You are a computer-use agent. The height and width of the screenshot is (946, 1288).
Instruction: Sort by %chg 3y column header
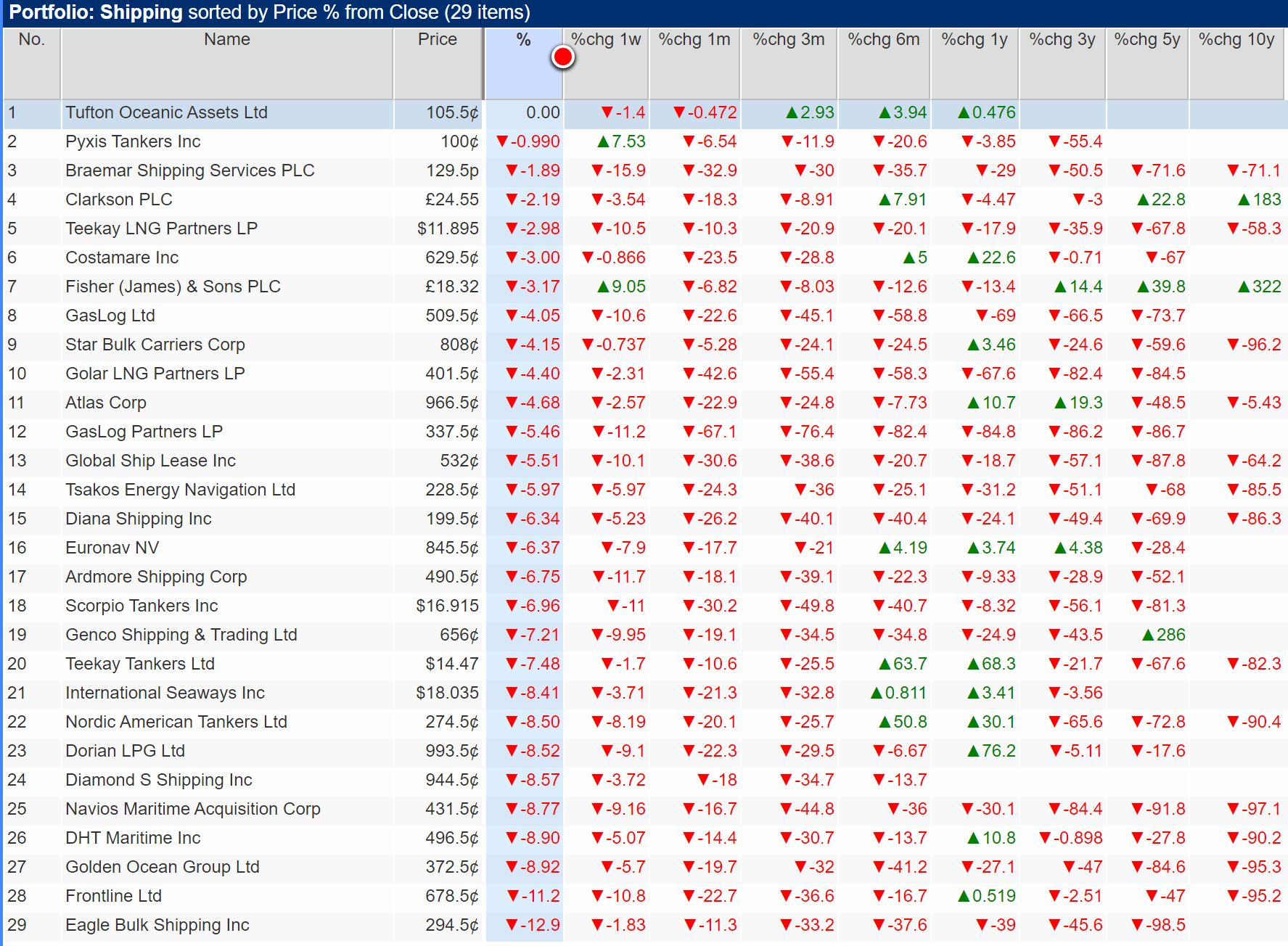[1062, 63]
